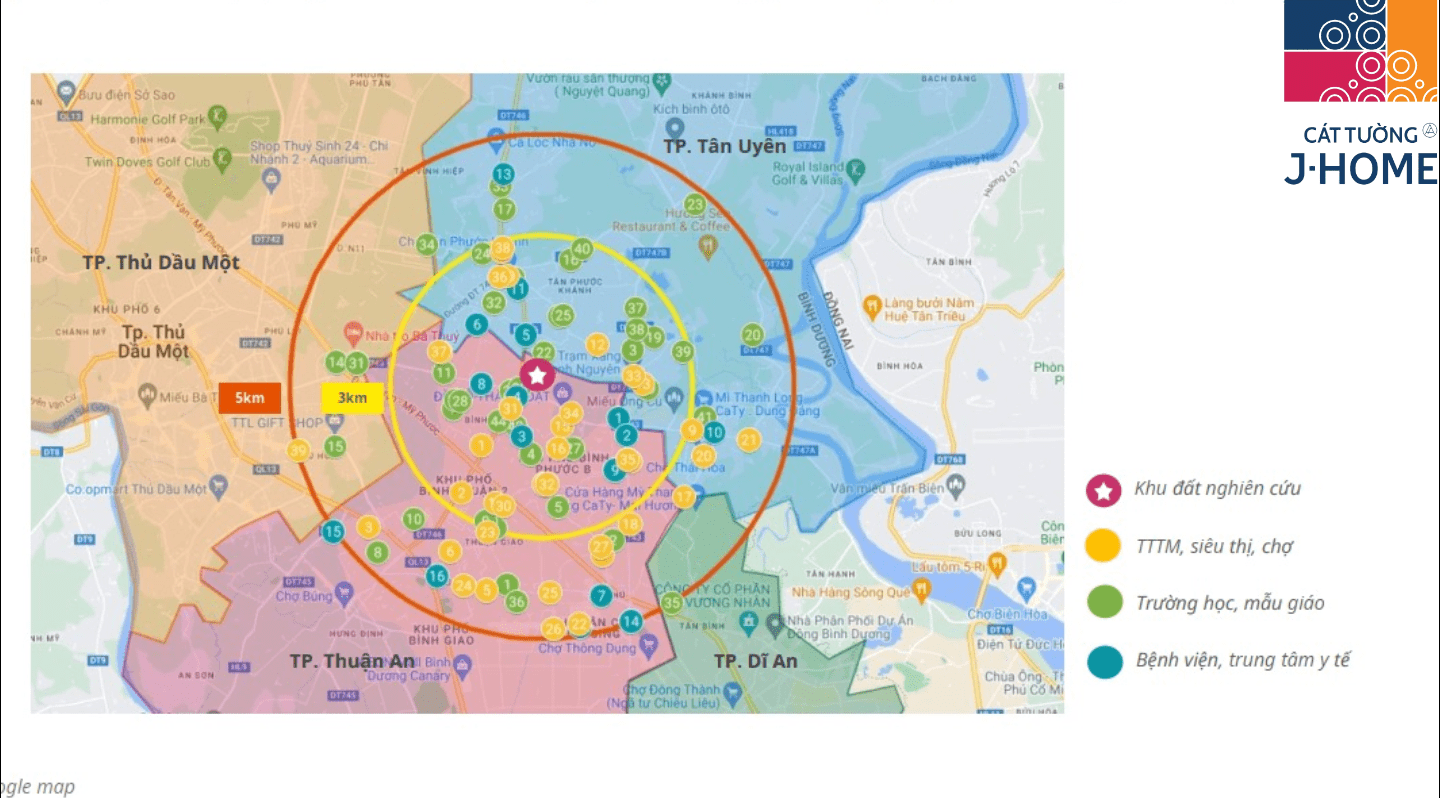The image size is (1440, 798).
Task: Click pink legend swatch Khu đất nghiên cứu
Action: (x=1104, y=491)
